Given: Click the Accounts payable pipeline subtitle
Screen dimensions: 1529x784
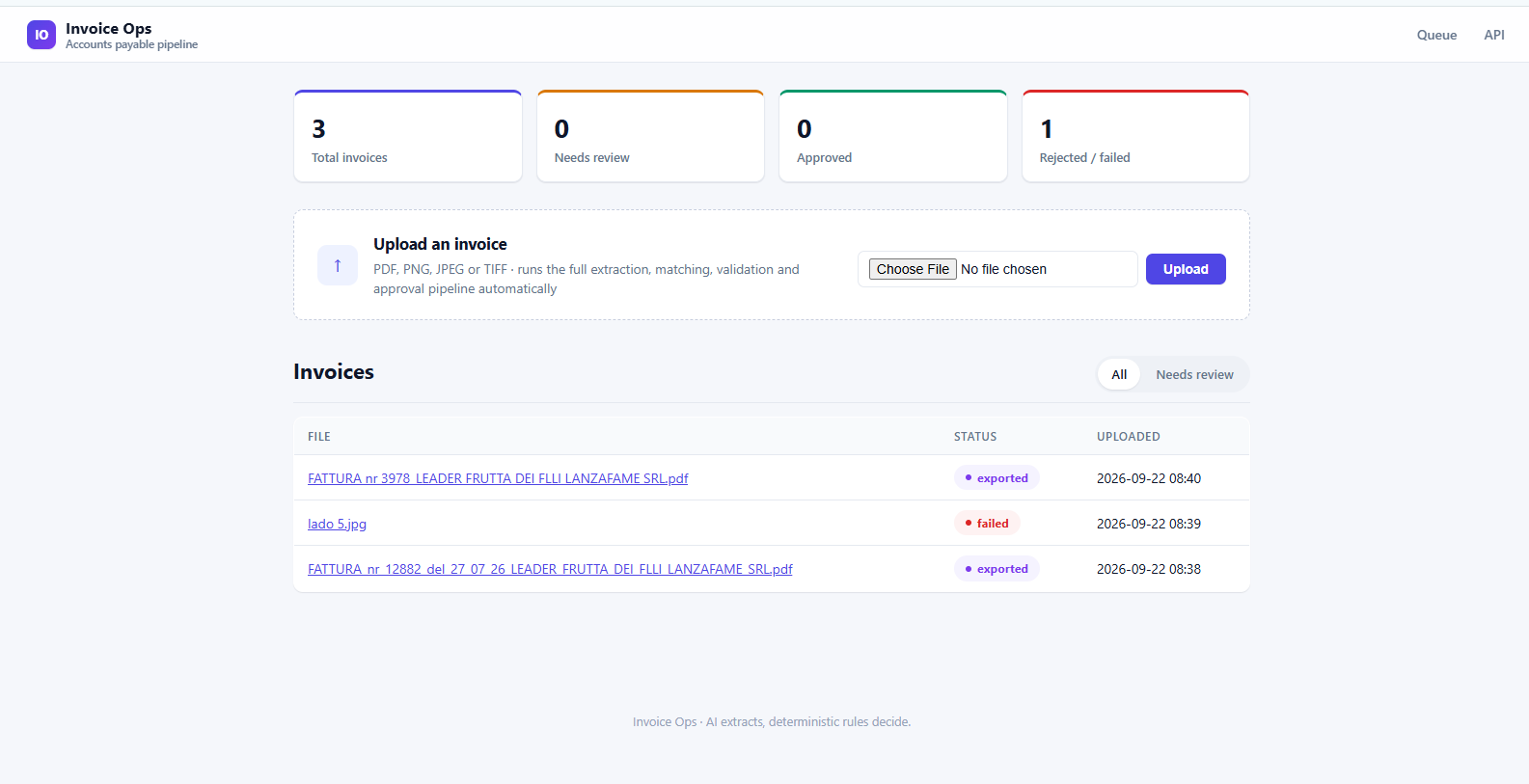Looking at the screenshot, I should click(132, 44).
